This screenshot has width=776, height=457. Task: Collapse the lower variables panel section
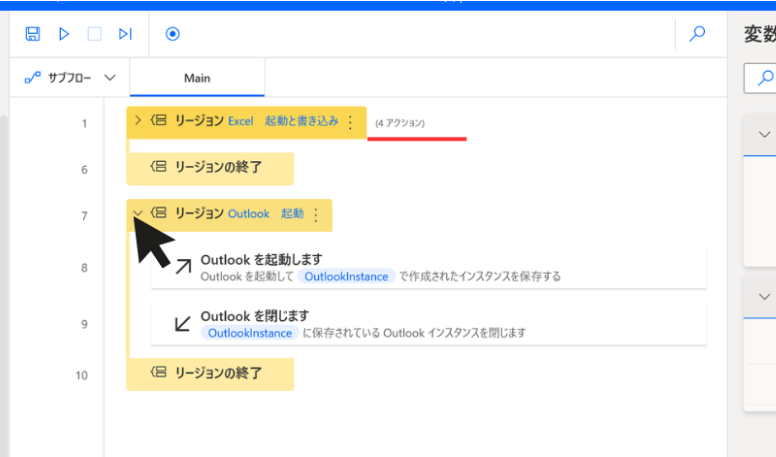click(764, 297)
